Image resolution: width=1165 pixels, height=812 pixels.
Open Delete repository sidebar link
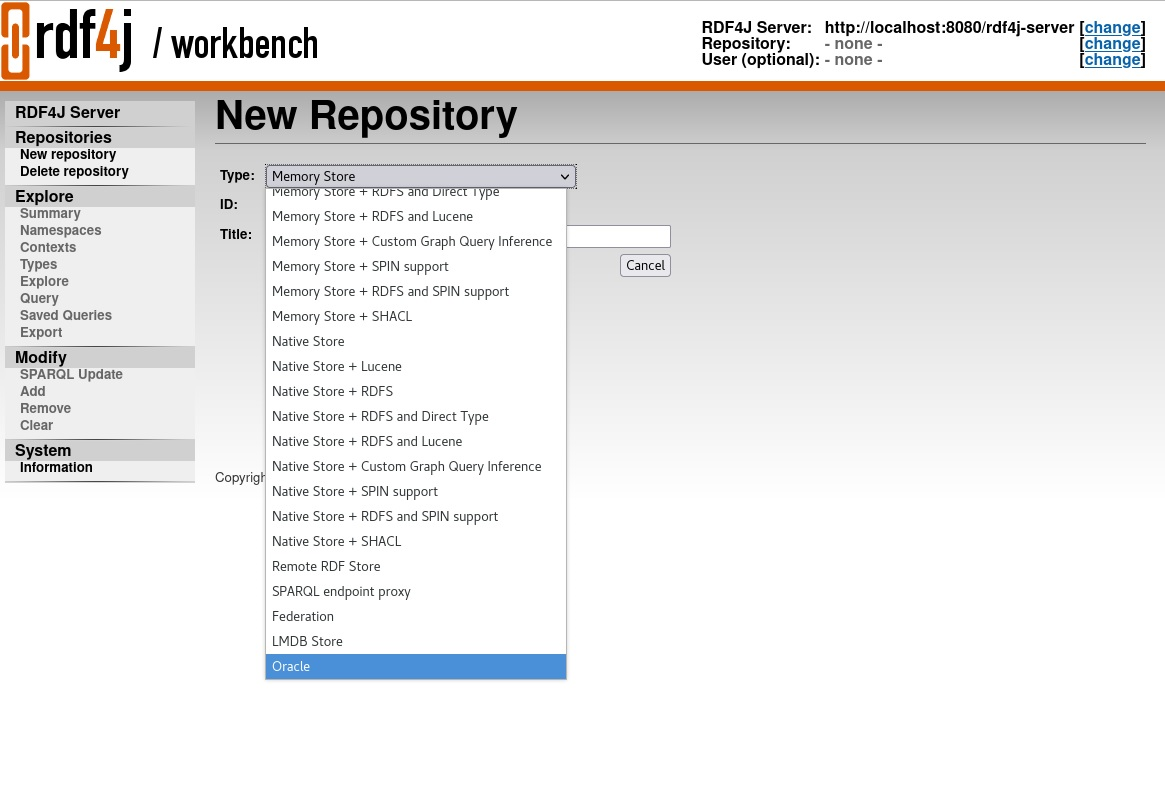click(74, 172)
